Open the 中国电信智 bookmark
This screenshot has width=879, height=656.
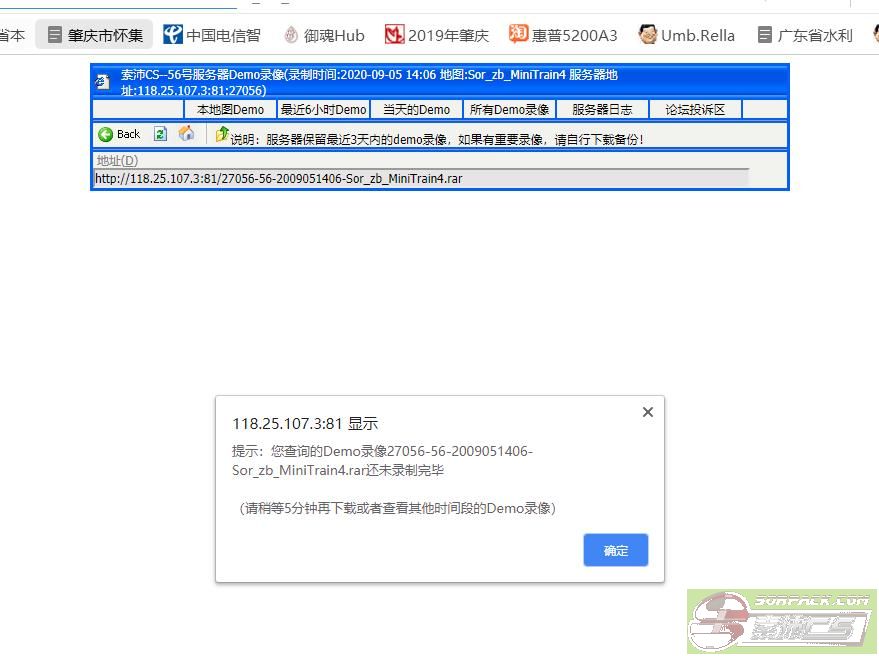(x=212, y=35)
